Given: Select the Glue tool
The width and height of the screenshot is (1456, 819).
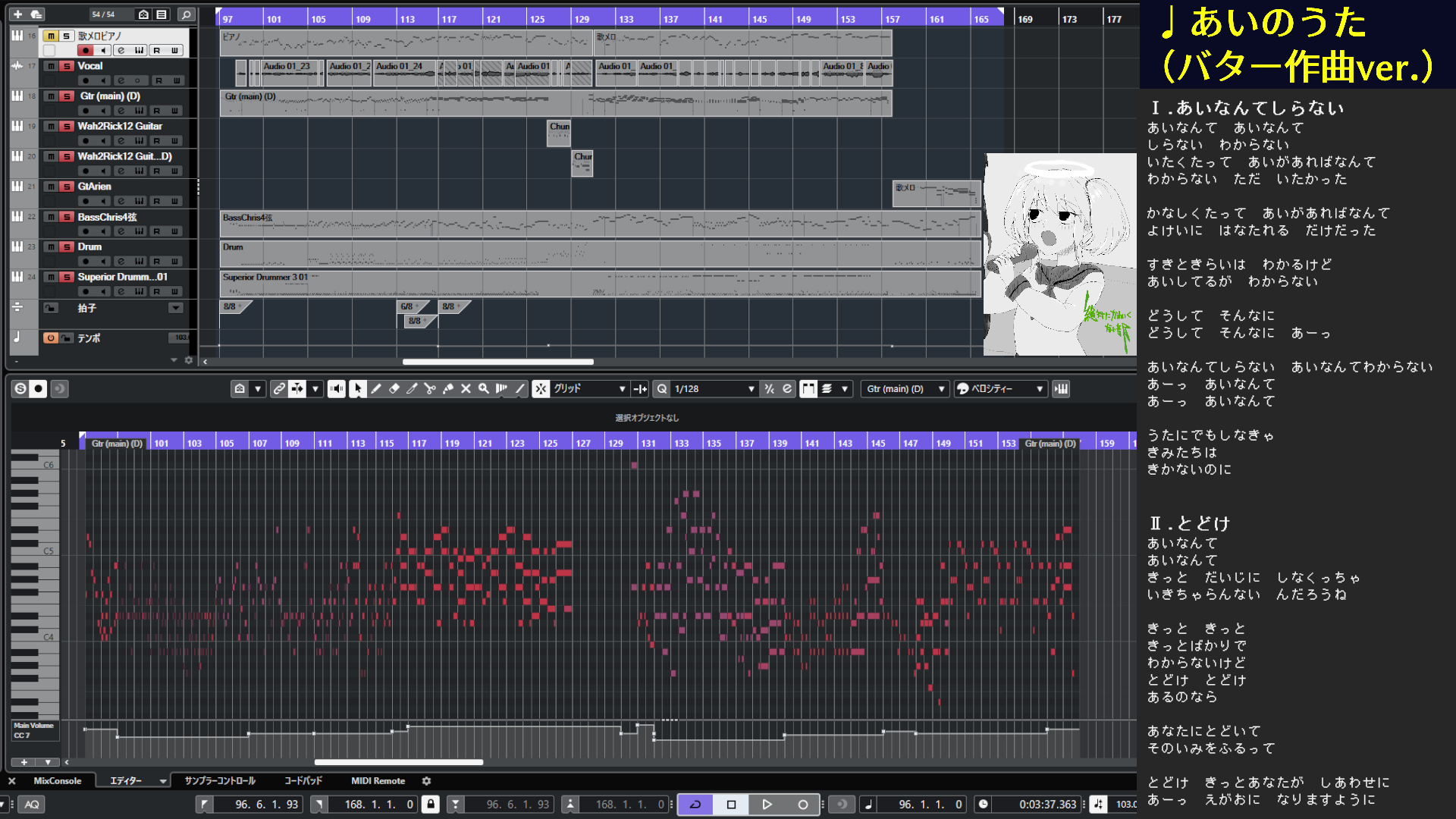Looking at the screenshot, I should click(x=448, y=389).
